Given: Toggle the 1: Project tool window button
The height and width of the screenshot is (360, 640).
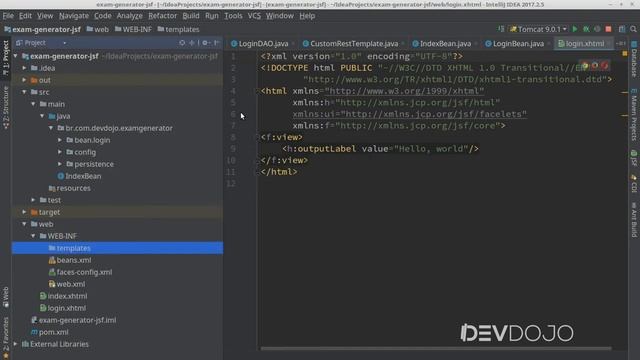Looking at the screenshot, I should tap(6, 58).
